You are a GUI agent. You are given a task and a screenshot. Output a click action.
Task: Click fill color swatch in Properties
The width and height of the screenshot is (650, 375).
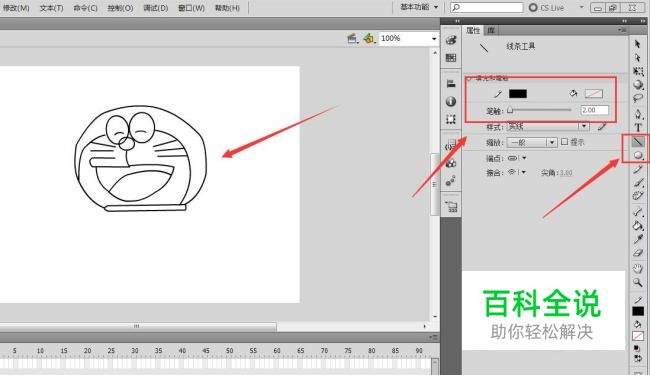pos(594,94)
